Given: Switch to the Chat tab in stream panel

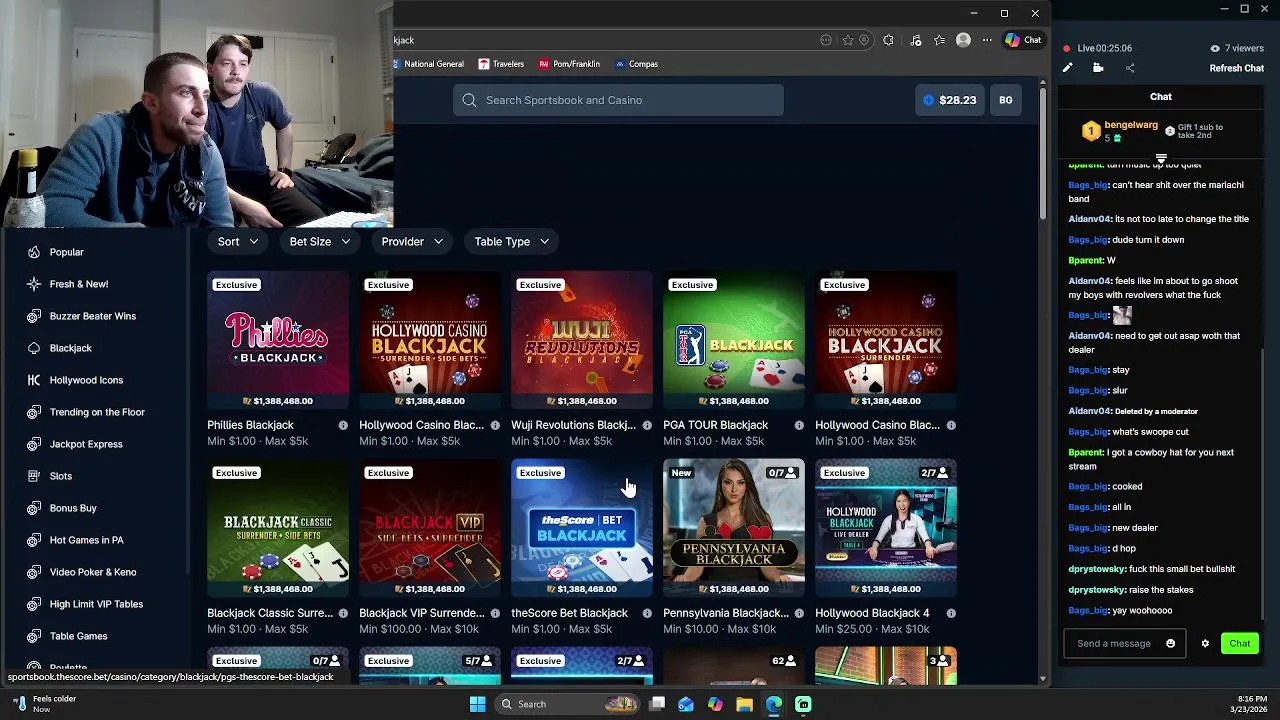Looking at the screenshot, I should pyautogui.click(x=1160, y=97).
